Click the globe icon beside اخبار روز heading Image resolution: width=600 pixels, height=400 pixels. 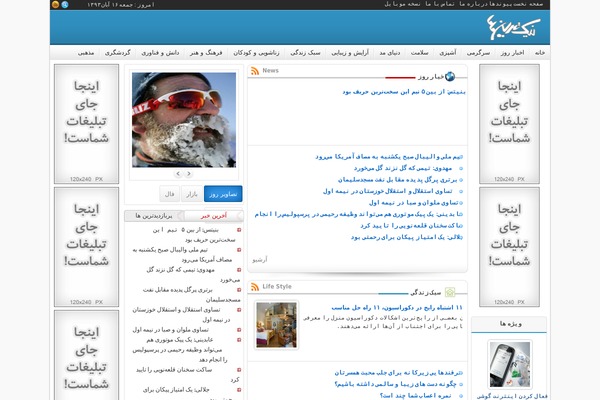point(450,77)
